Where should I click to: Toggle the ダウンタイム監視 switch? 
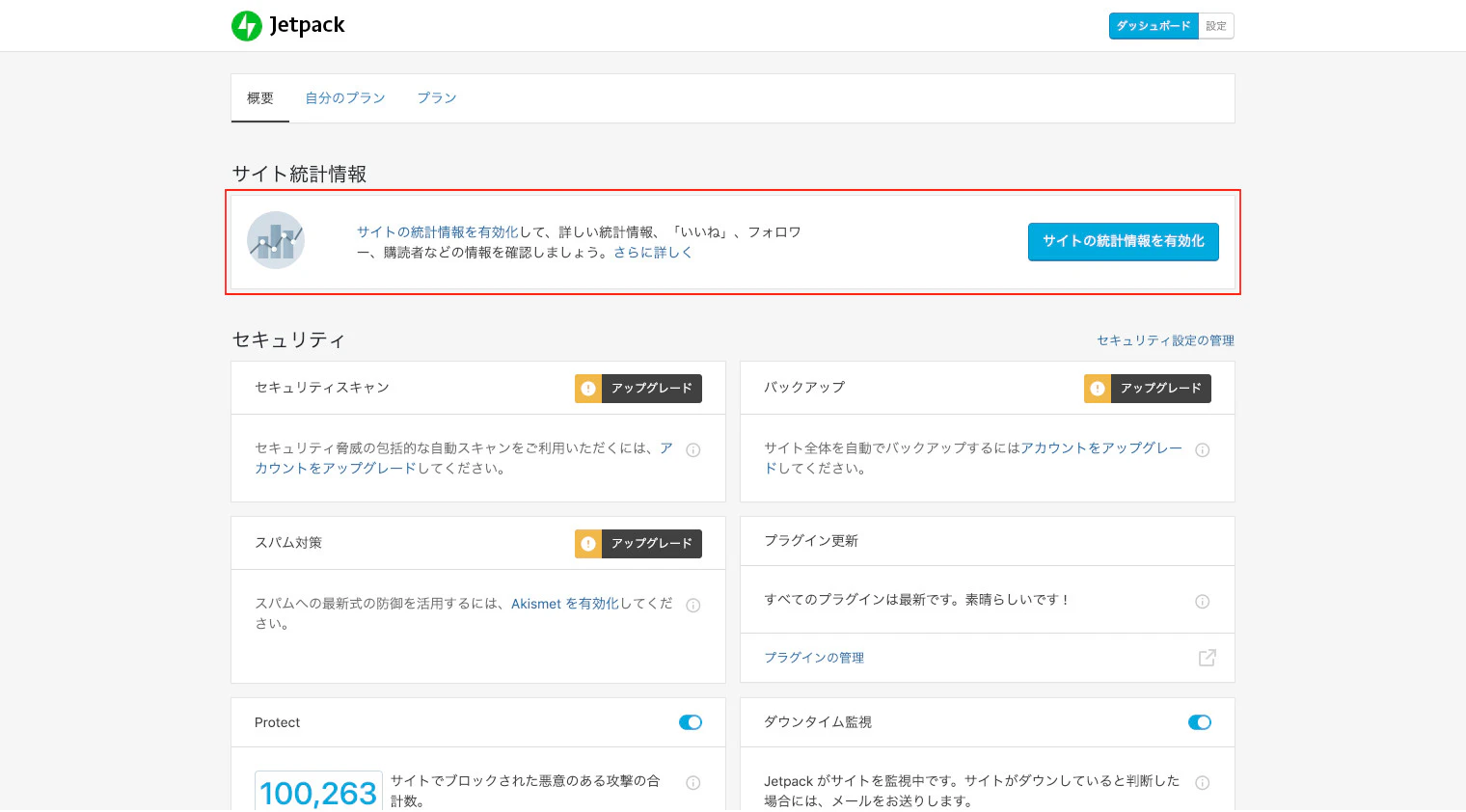point(1200,722)
